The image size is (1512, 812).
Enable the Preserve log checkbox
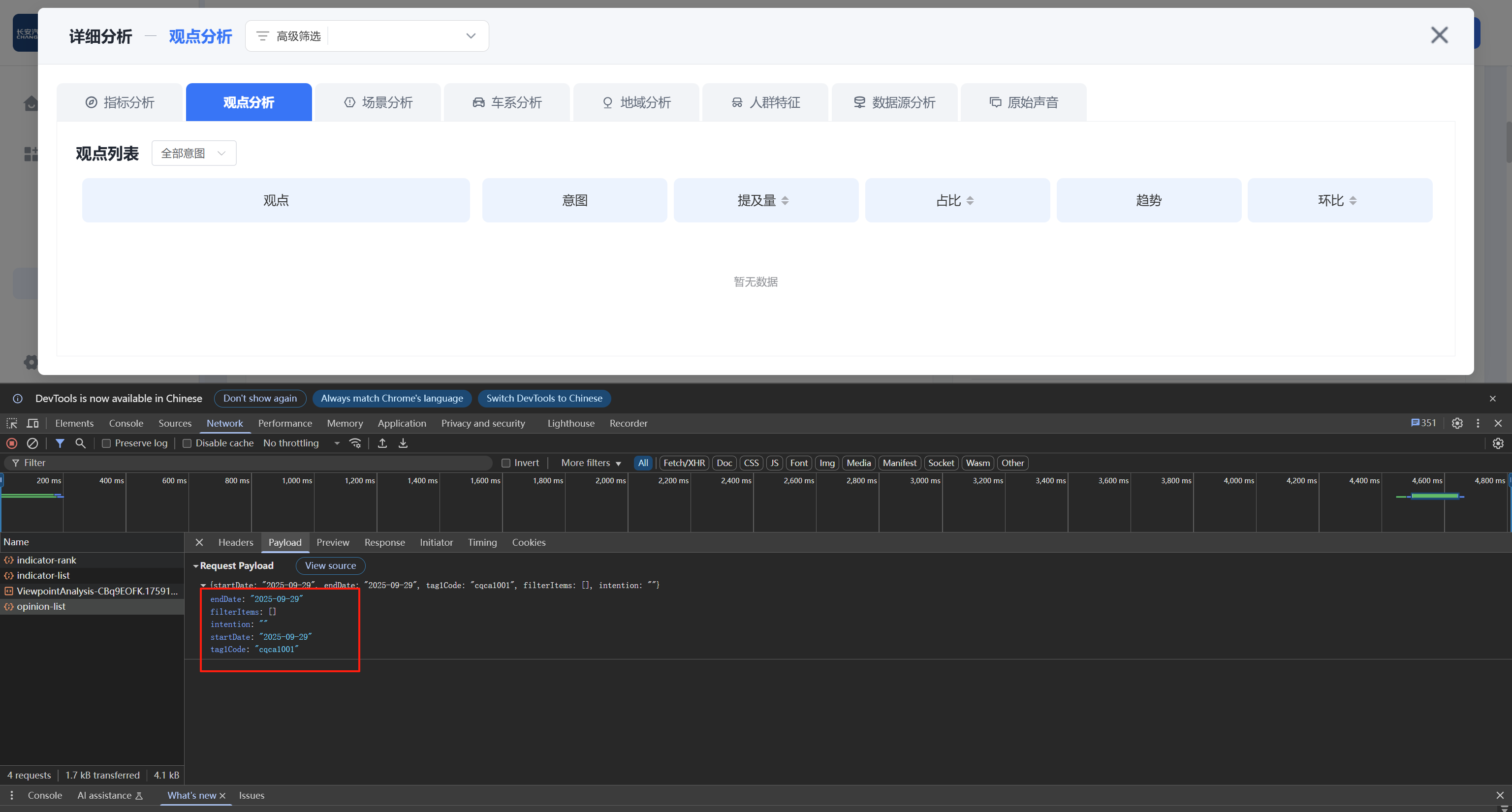[106, 443]
